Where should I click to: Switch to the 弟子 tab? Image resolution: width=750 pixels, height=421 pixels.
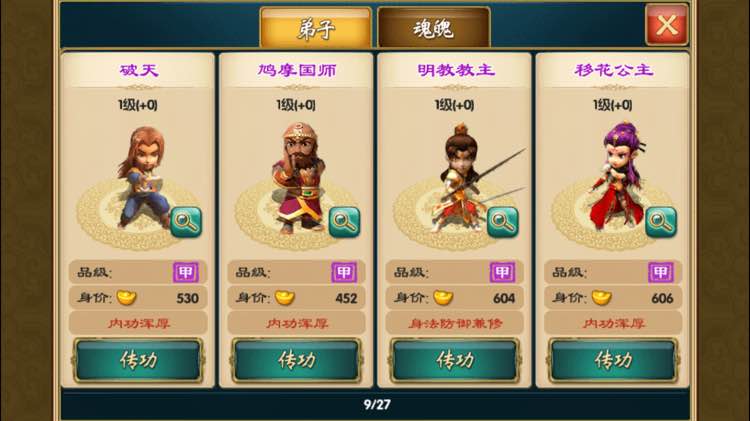[x=316, y=28]
